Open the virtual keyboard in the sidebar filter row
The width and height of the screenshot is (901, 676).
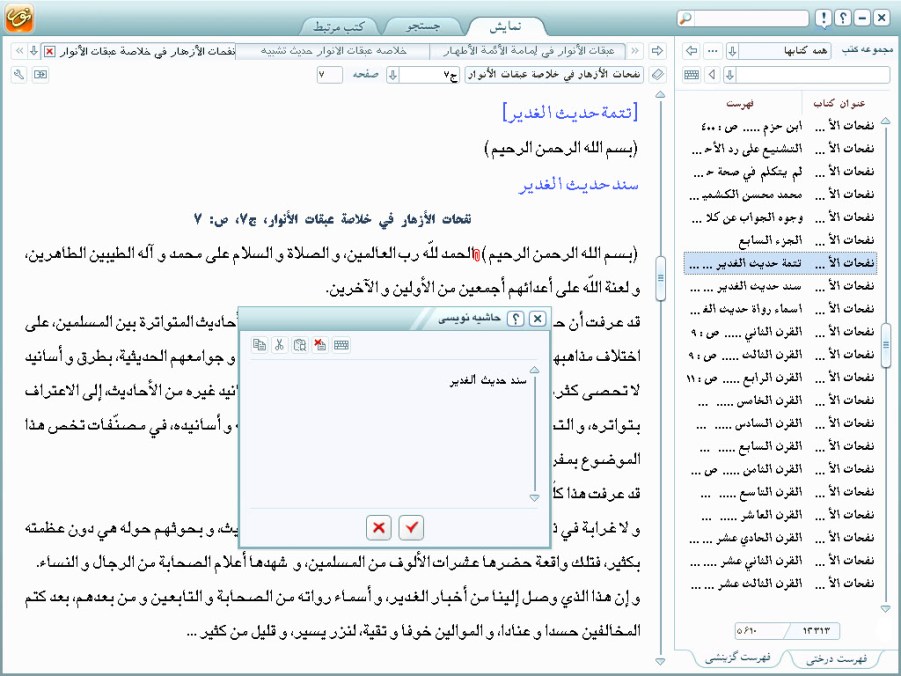[692, 75]
